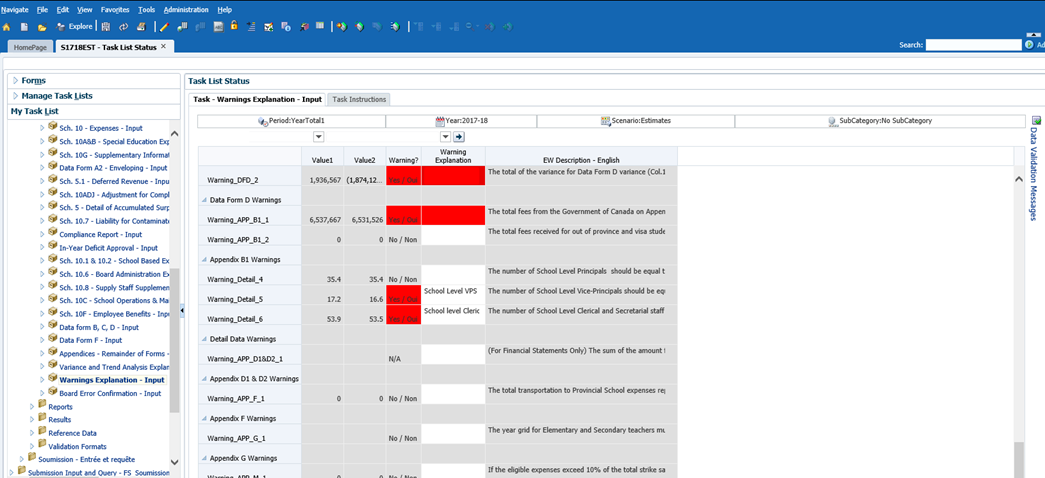Collapse the Data Form D Warnings group
This screenshot has height=478, width=1045.
click(x=203, y=199)
